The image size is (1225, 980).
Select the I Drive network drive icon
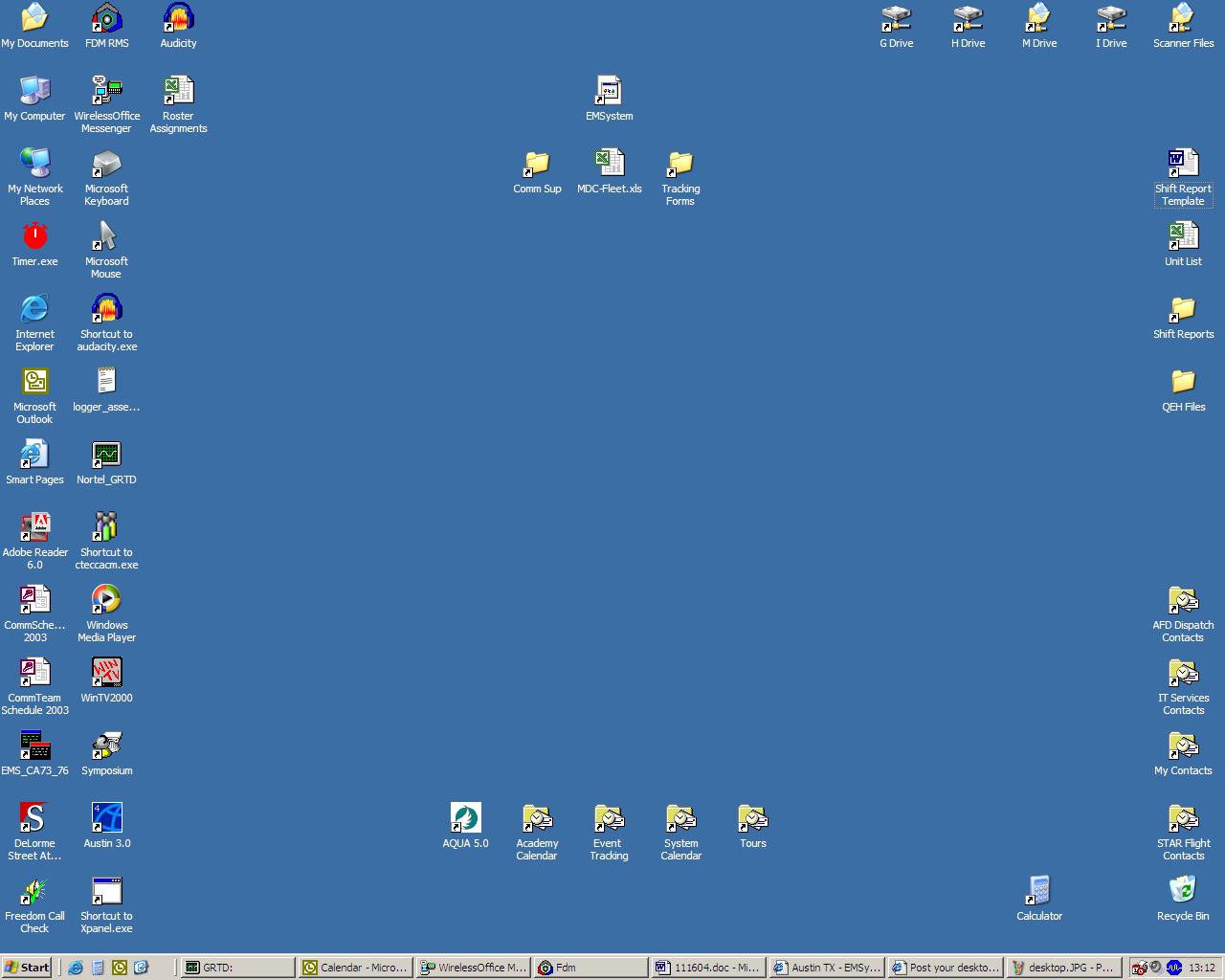1111,26
